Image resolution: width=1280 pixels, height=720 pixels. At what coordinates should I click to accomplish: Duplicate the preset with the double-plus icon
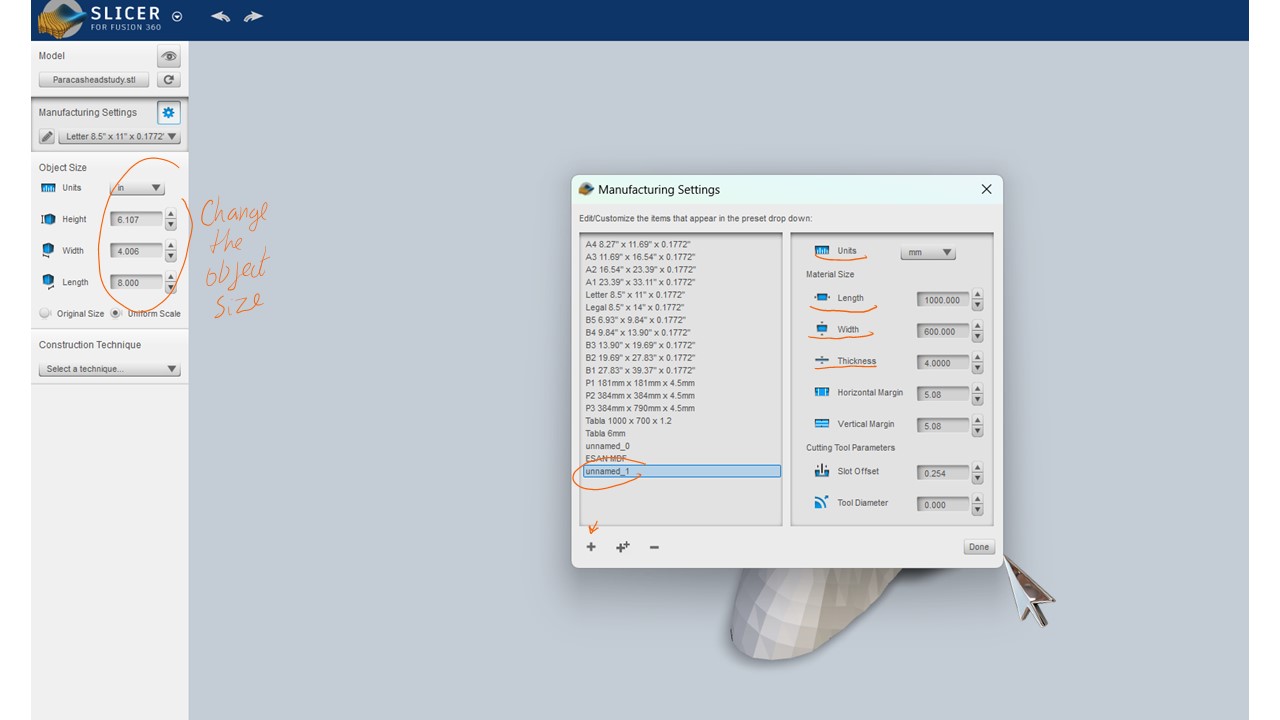click(x=622, y=547)
